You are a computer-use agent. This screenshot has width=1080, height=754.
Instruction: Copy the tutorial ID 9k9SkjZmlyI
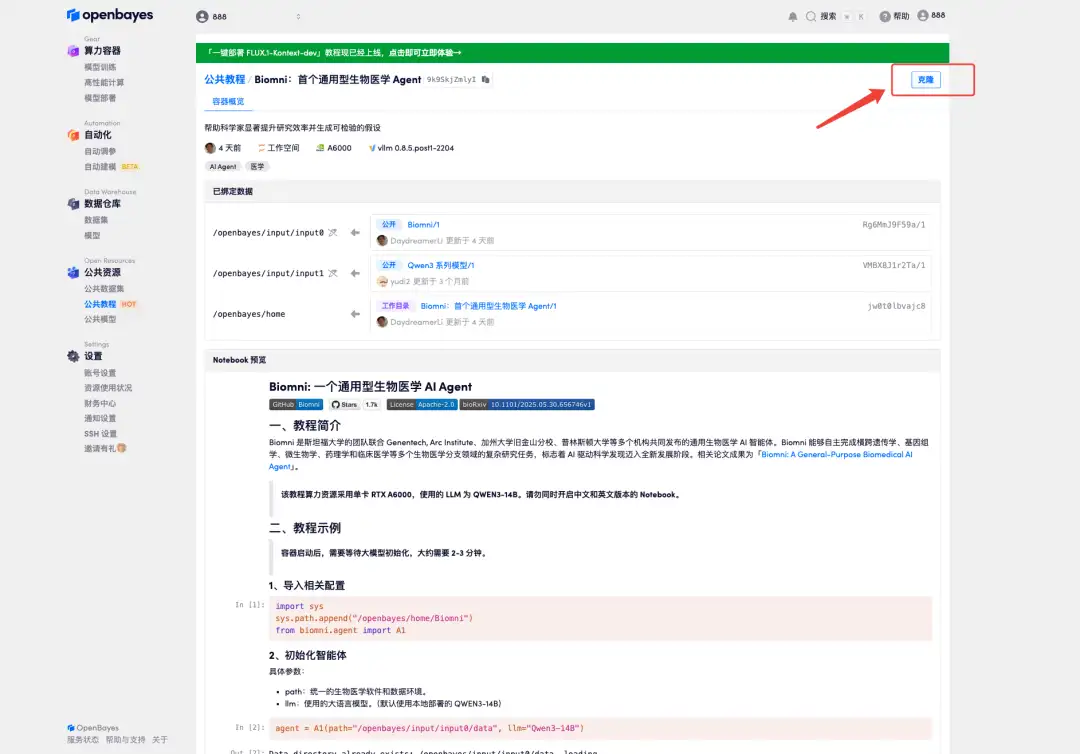pyautogui.click(x=486, y=79)
